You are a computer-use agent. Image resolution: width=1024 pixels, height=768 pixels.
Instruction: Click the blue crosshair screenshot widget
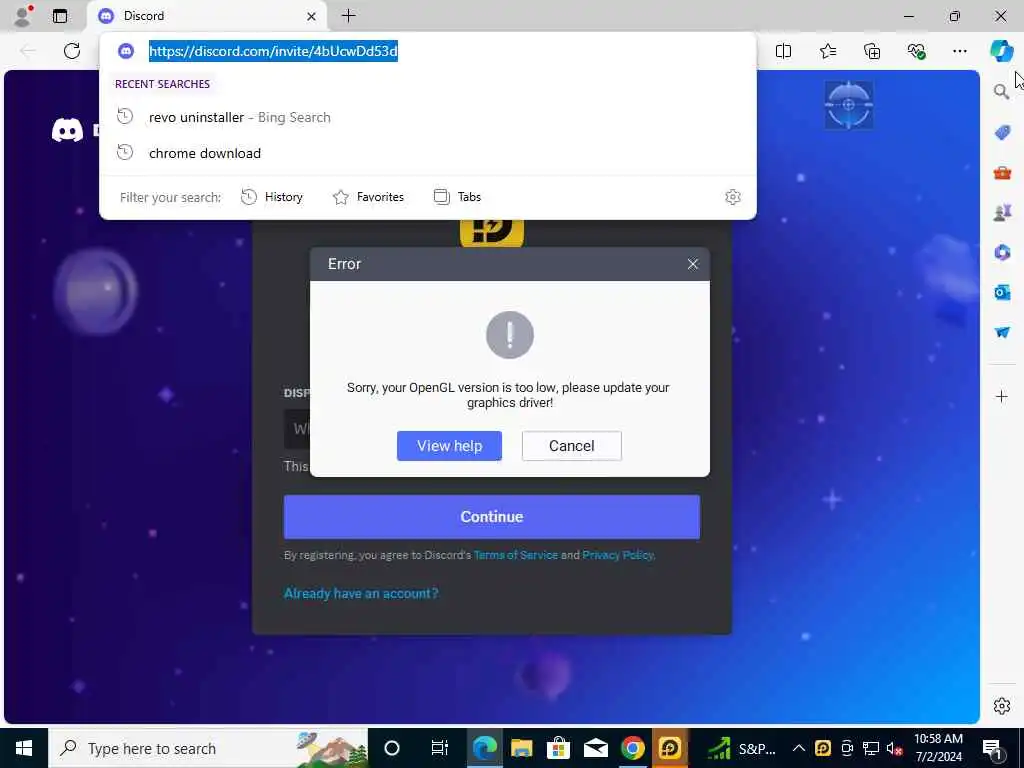[848, 104]
